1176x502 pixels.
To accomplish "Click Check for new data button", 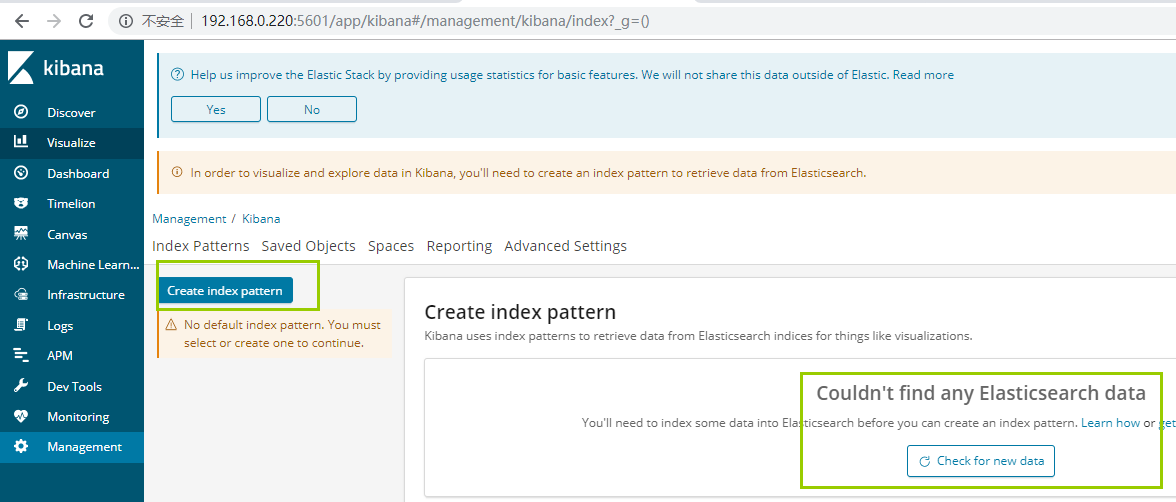I will [981, 461].
